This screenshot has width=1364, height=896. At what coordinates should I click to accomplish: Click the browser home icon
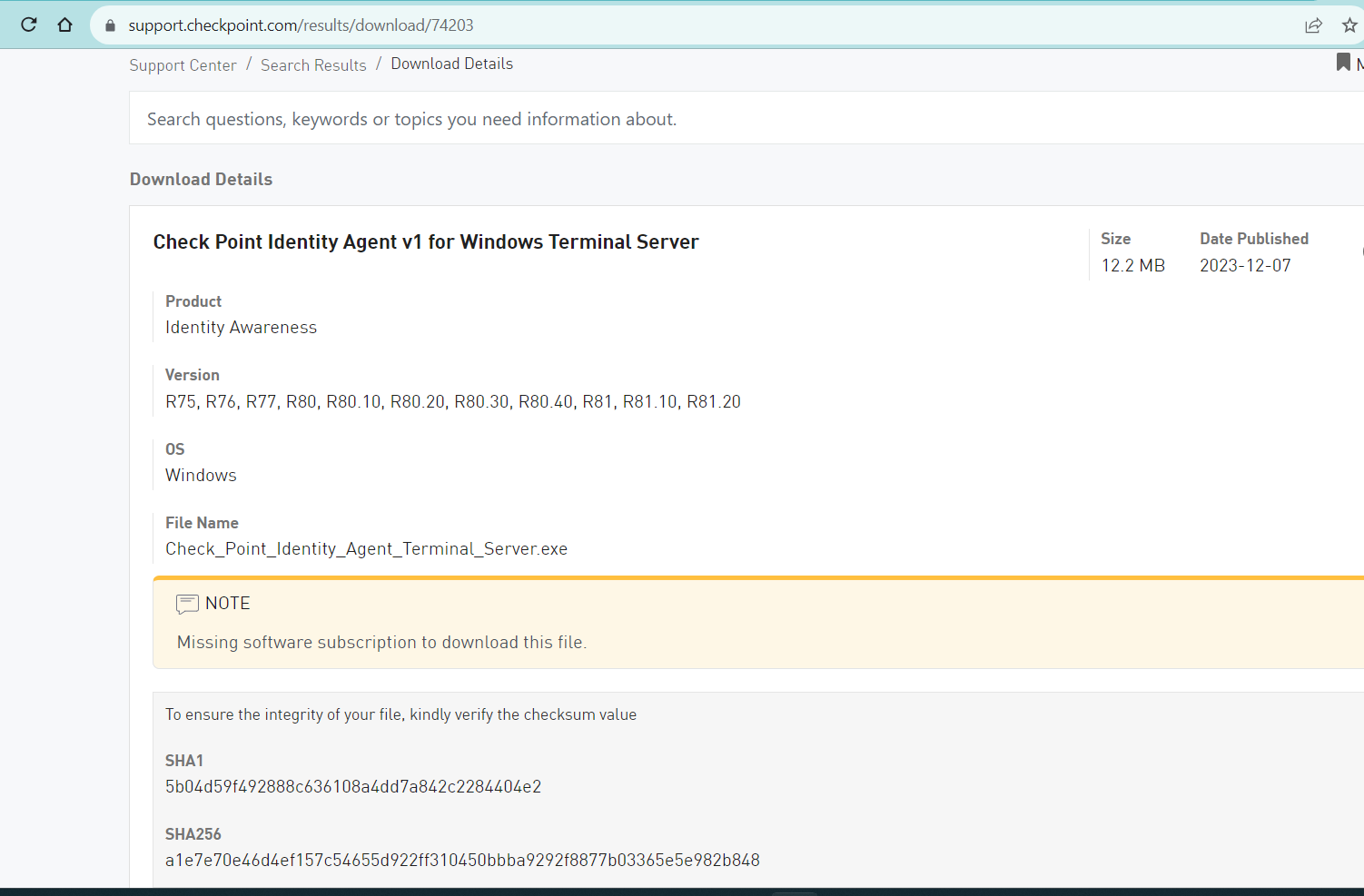pos(64,25)
